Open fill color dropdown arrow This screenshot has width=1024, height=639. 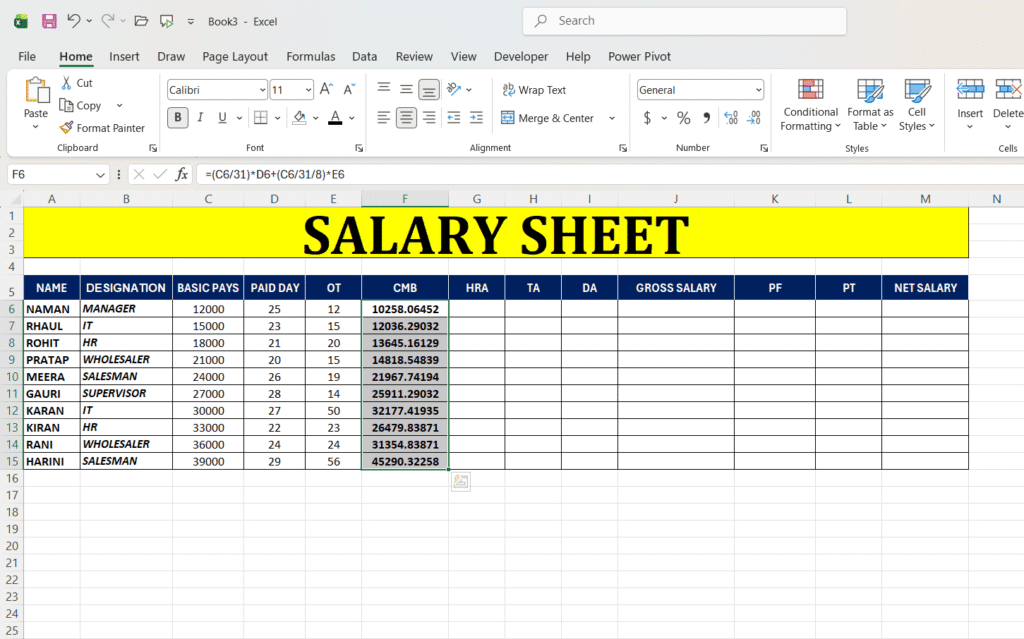click(315, 118)
